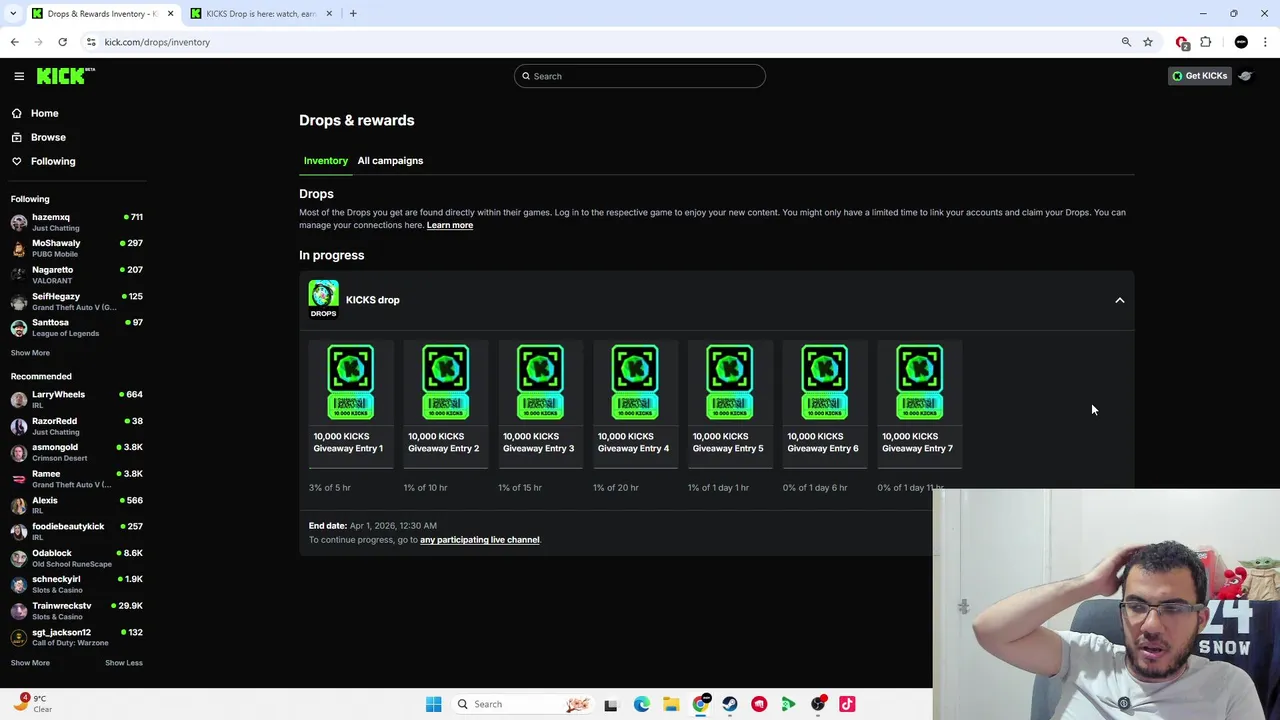Screen dimensions: 1280x720
Task: Click the Giveaway Entry 2 reward image
Action: [446, 382]
